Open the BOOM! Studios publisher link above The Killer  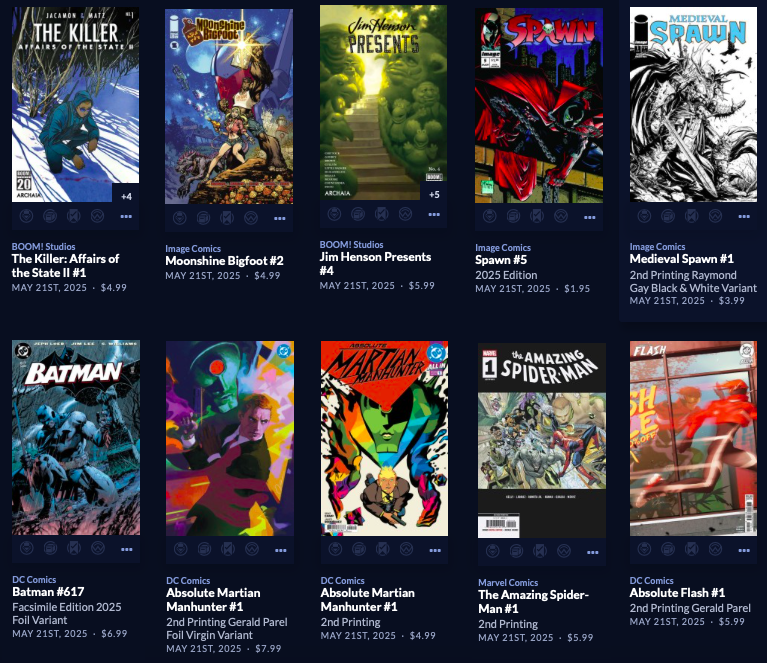point(44,247)
